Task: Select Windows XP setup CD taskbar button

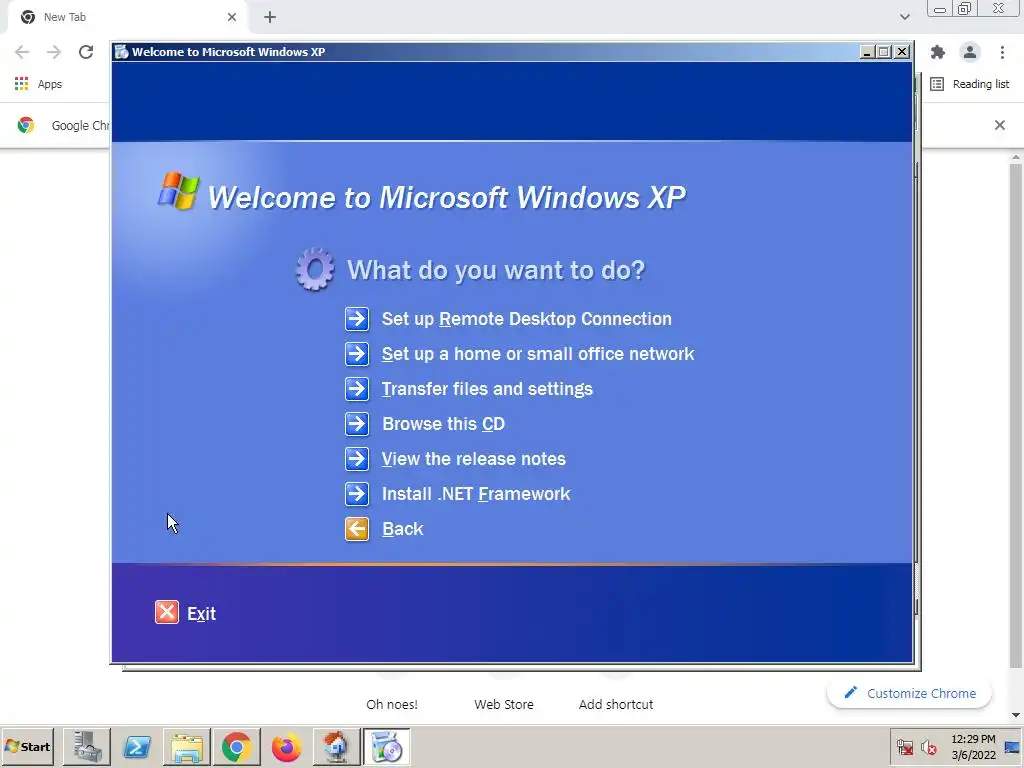Action: (387, 746)
